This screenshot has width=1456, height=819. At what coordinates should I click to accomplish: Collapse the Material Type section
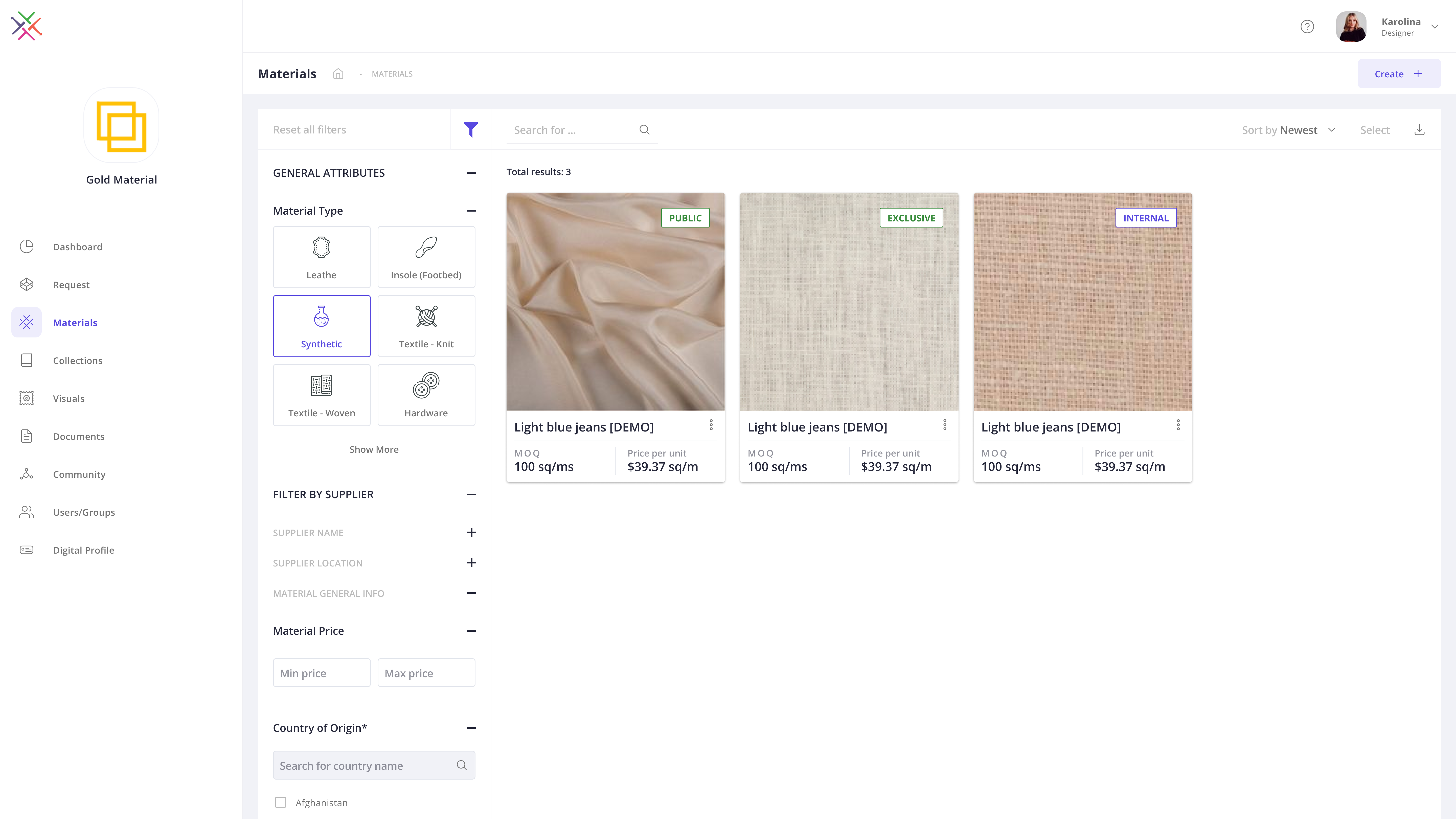tap(471, 211)
